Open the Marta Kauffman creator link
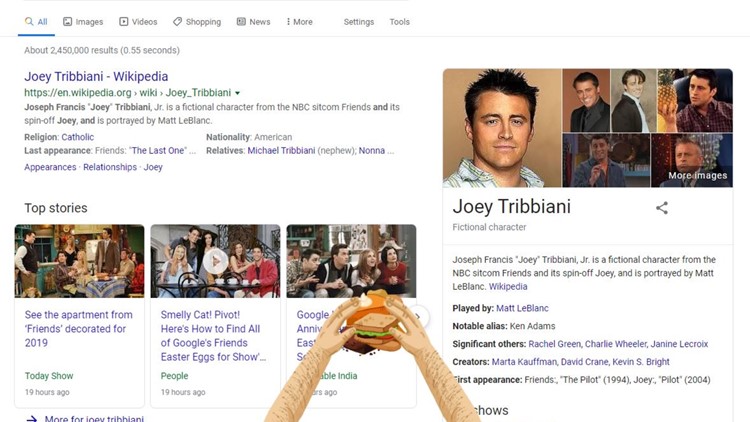Viewport: 750px width, 422px height. pyautogui.click(x=524, y=362)
